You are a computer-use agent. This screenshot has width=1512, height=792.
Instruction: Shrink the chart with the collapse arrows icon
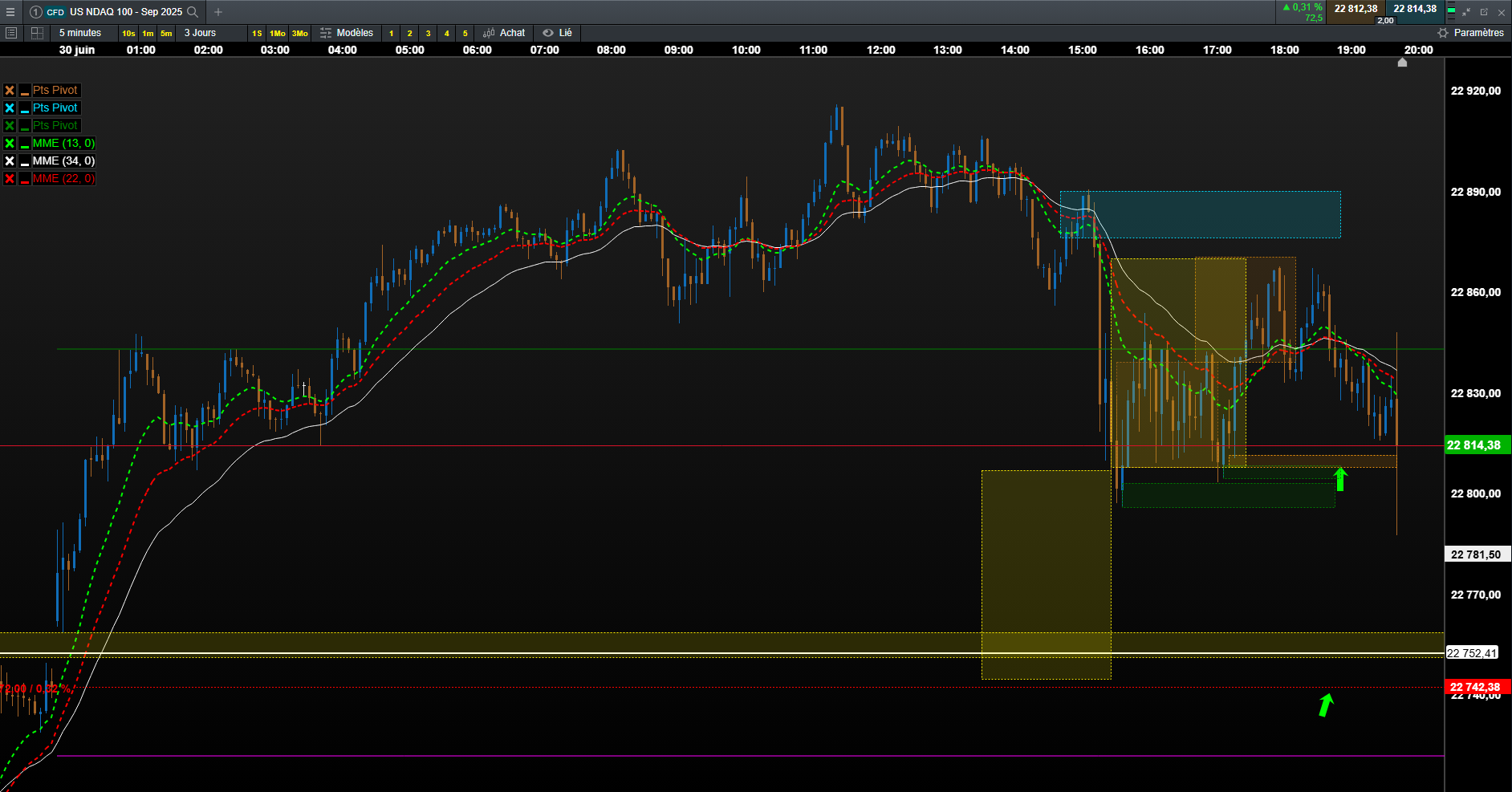(x=1466, y=12)
